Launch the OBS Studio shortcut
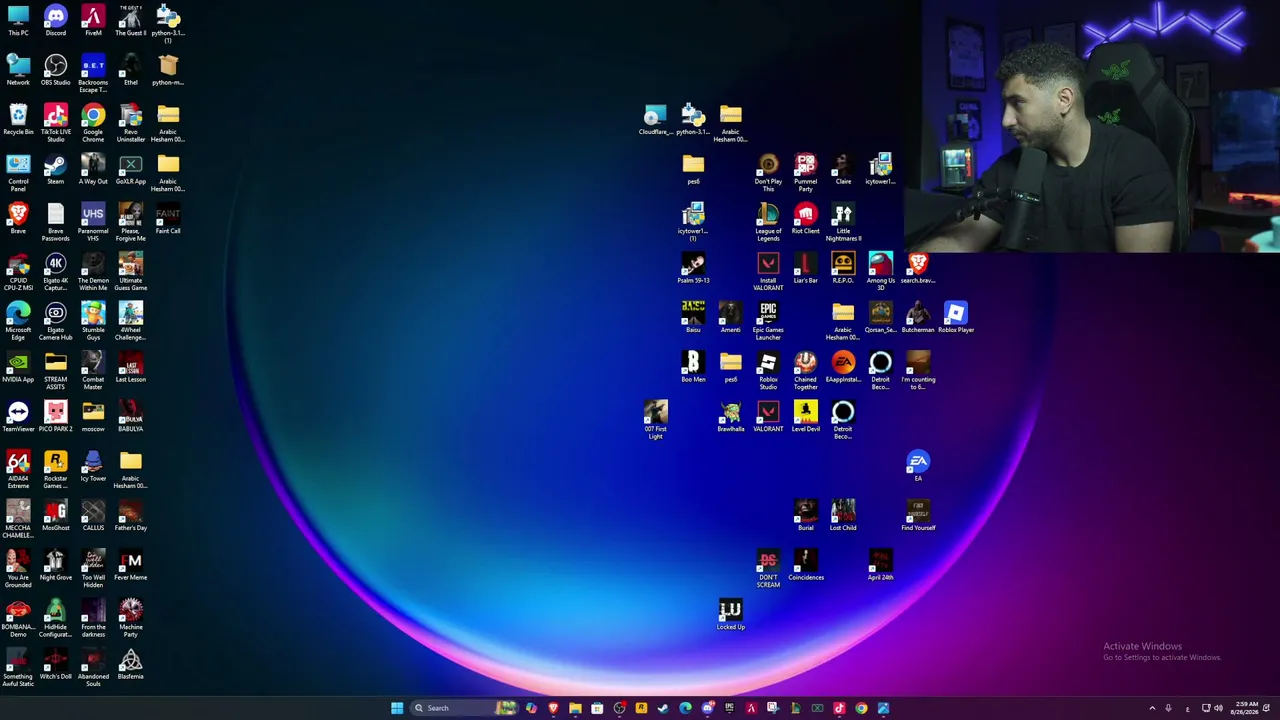The image size is (1280, 720). (x=55, y=70)
